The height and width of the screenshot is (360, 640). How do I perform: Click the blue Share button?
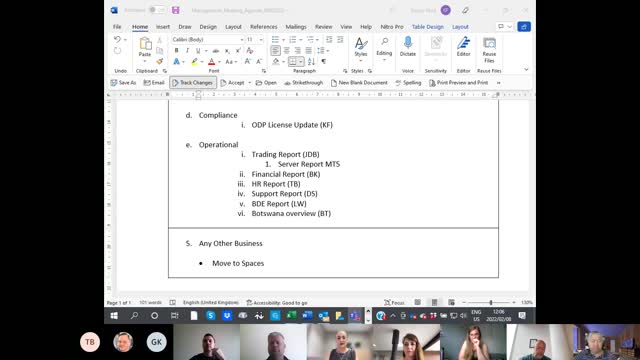tap(524, 27)
